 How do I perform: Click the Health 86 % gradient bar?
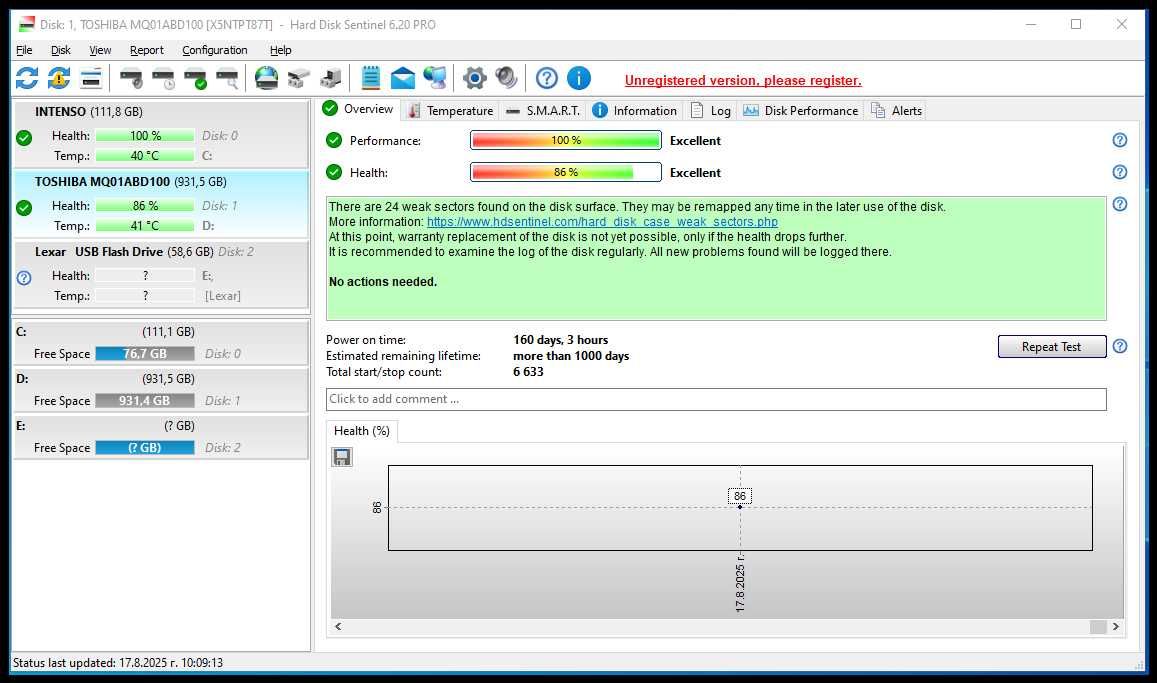coord(566,172)
